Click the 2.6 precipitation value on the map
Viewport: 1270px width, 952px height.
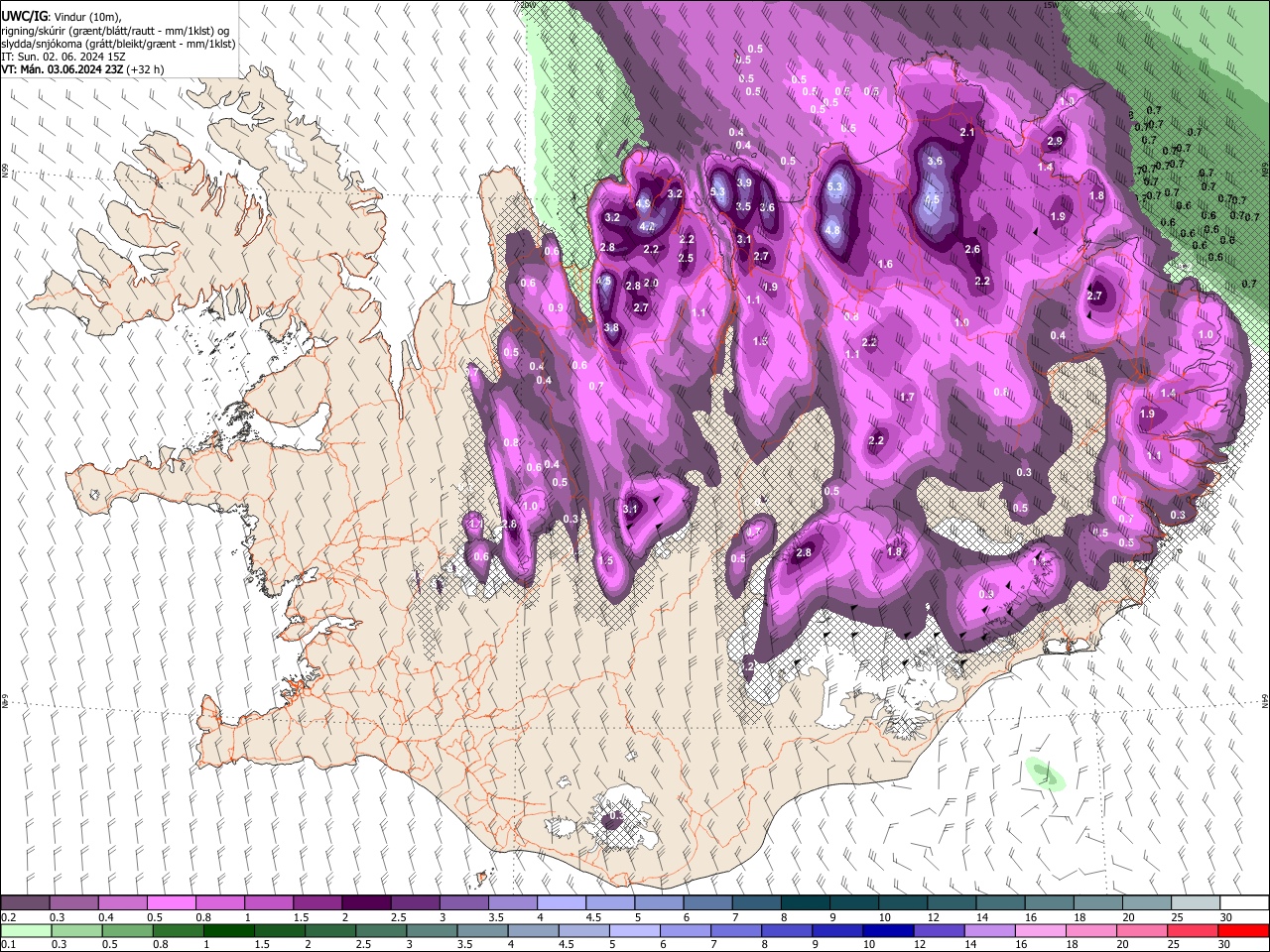[x=972, y=250]
